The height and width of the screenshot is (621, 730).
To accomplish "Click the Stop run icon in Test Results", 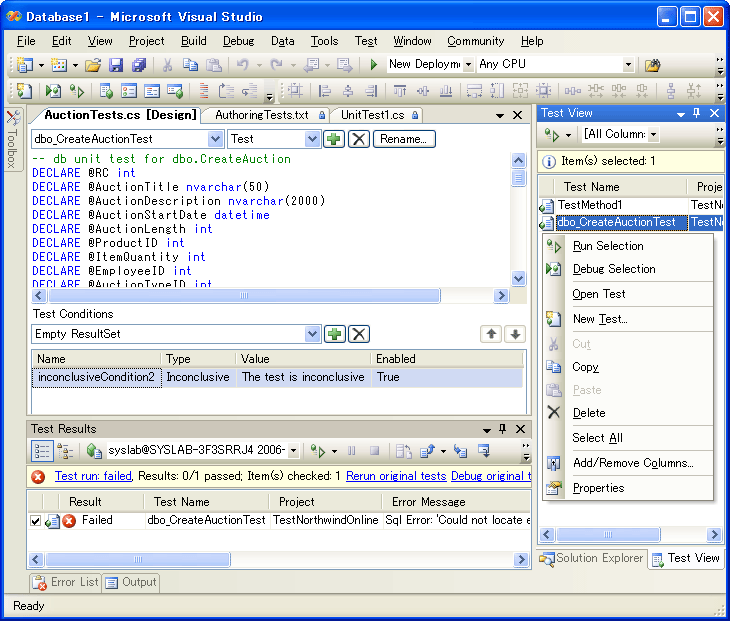I will point(374,451).
